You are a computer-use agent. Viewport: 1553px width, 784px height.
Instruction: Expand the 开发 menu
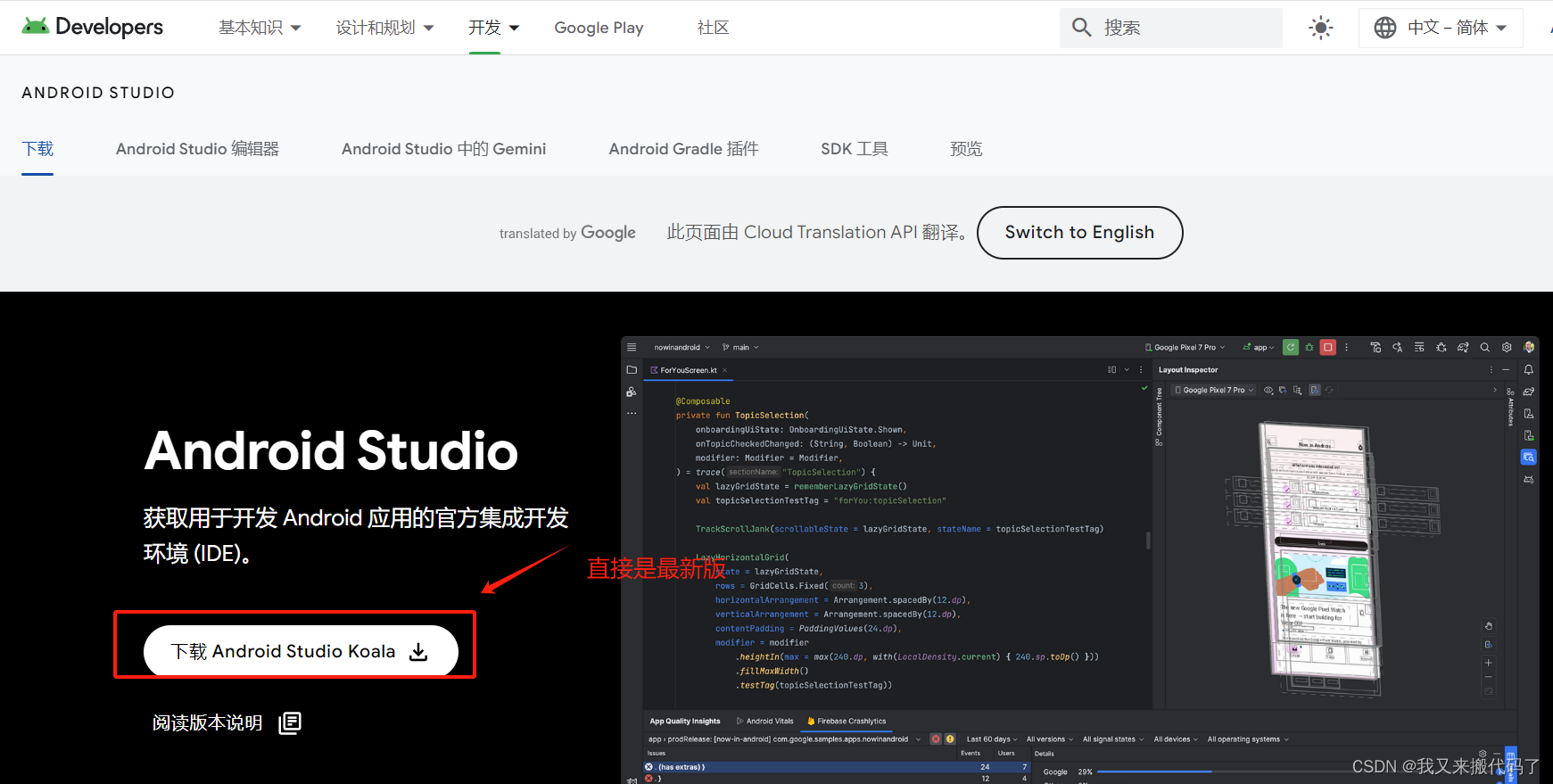tap(493, 28)
